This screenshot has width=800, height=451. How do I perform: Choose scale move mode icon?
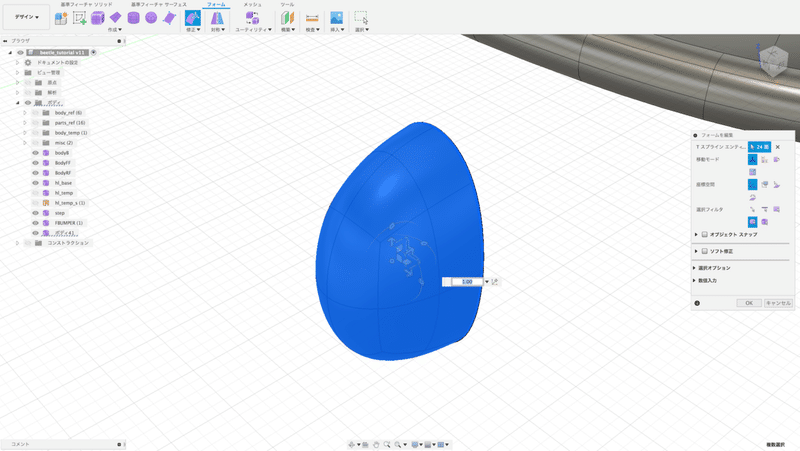click(x=752, y=172)
